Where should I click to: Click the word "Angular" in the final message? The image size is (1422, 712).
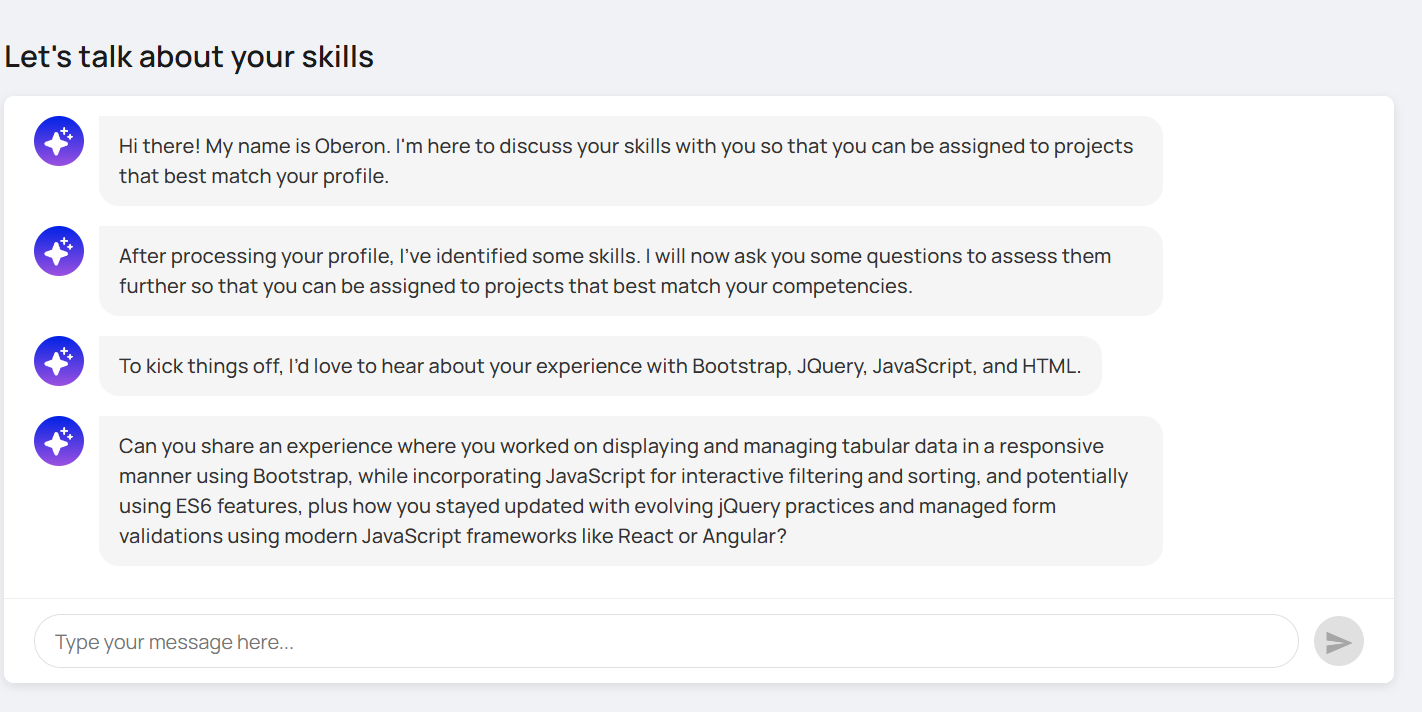tap(738, 536)
